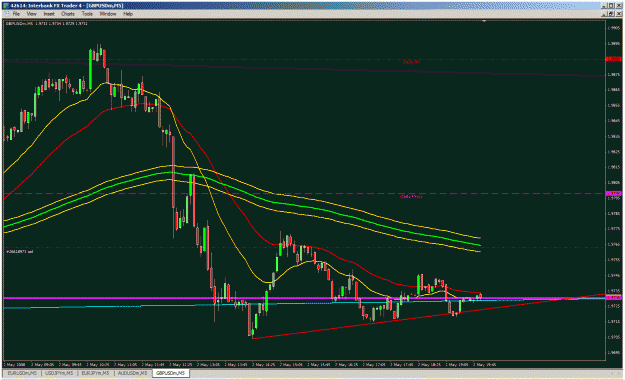Click the Interbank FX Trader title bar icon
Image resolution: width=625 pixels, height=380 pixels.
(6, 6)
